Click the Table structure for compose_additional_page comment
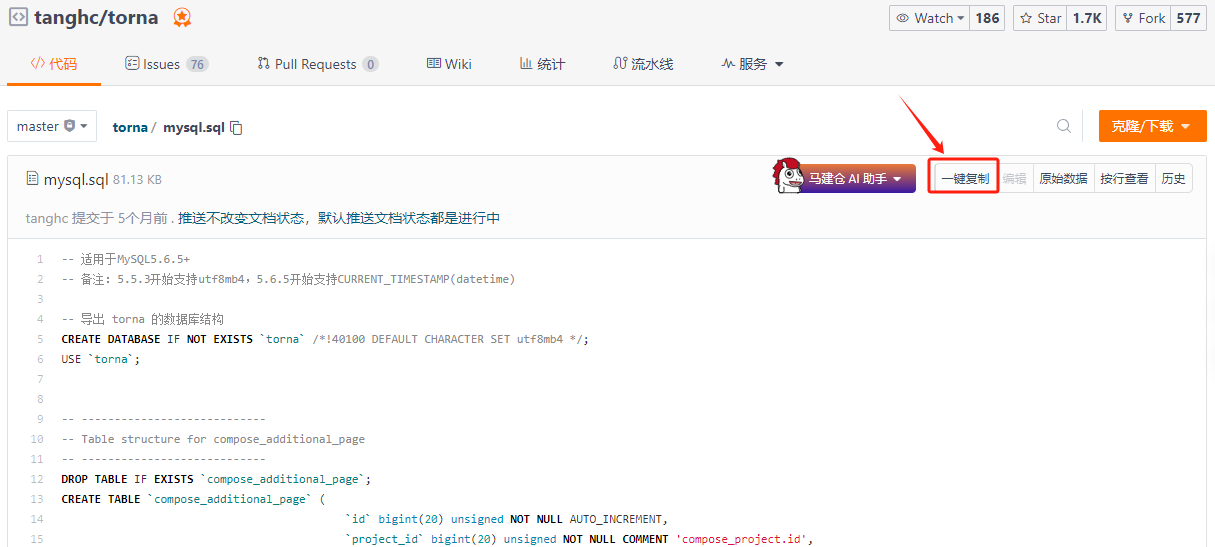This screenshot has height=547, width=1215. 213,439
